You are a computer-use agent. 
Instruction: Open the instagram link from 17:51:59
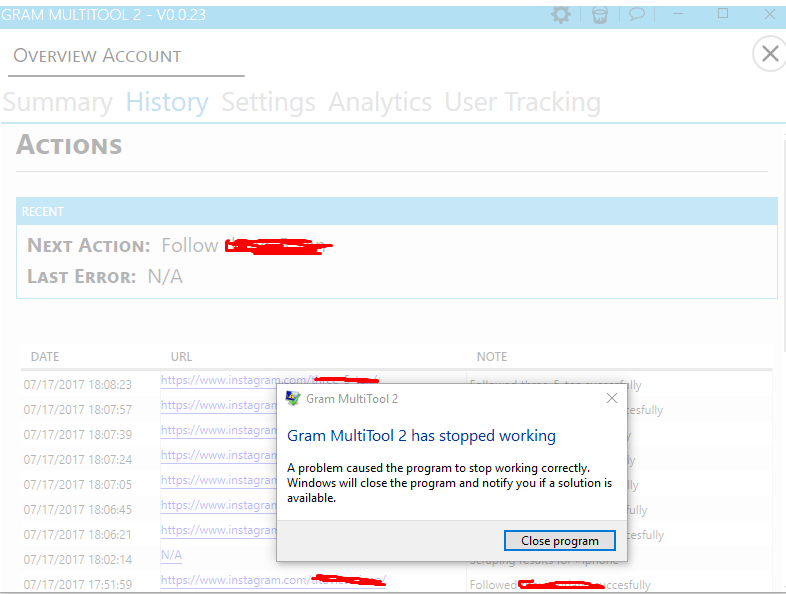(273, 580)
